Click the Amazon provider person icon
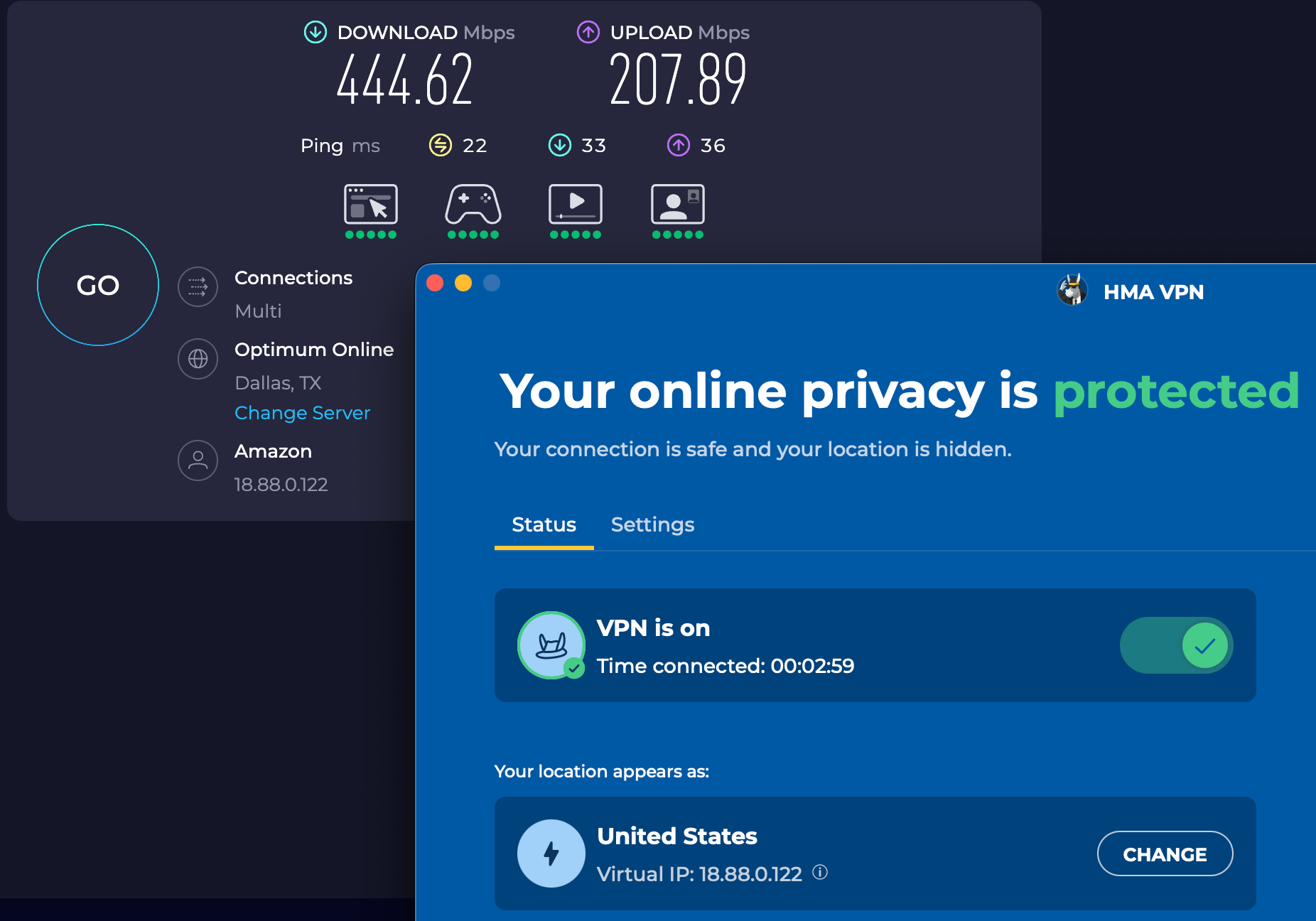1316x921 pixels. click(198, 460)
